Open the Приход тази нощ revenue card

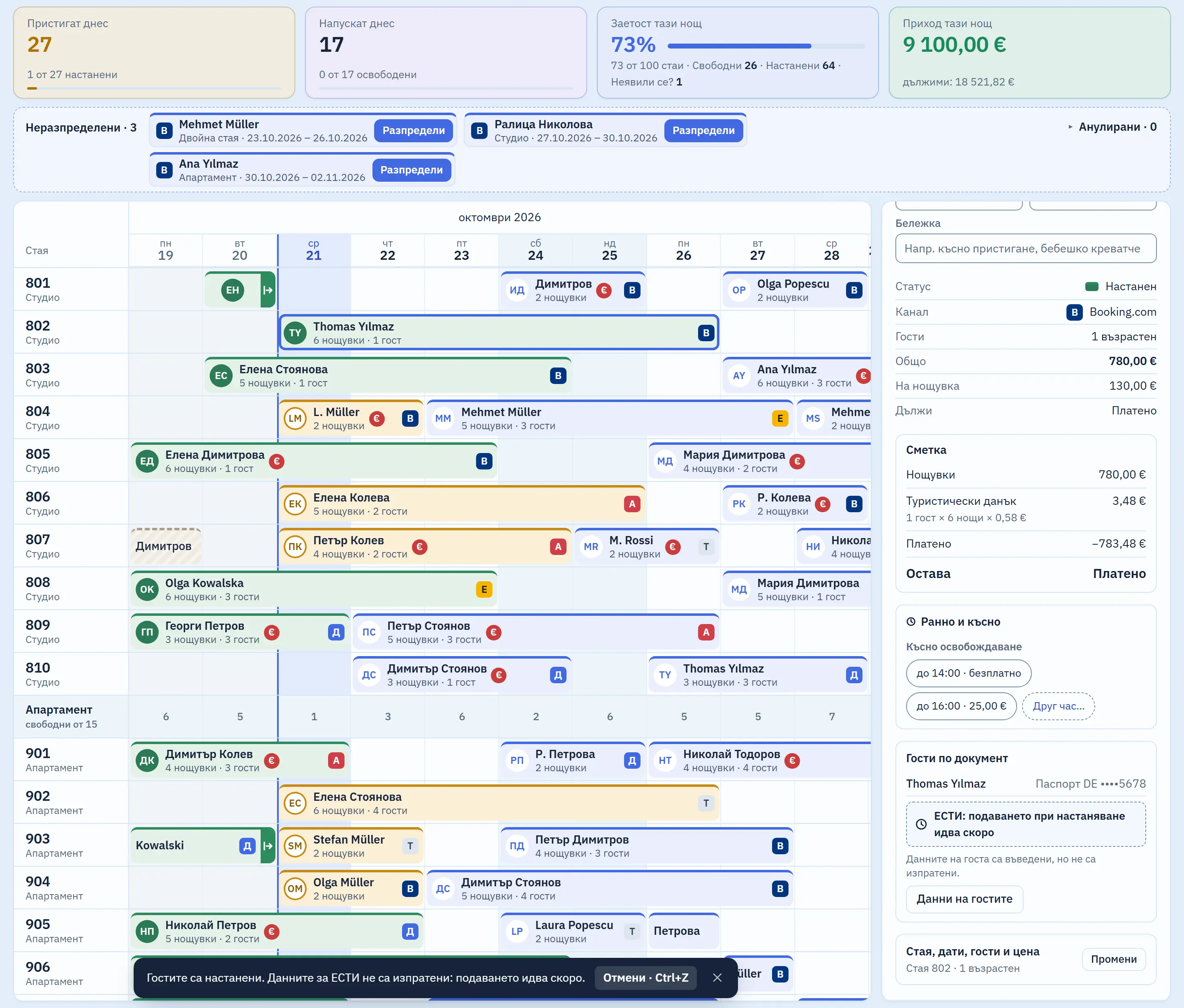click(x=1029, y=53)
